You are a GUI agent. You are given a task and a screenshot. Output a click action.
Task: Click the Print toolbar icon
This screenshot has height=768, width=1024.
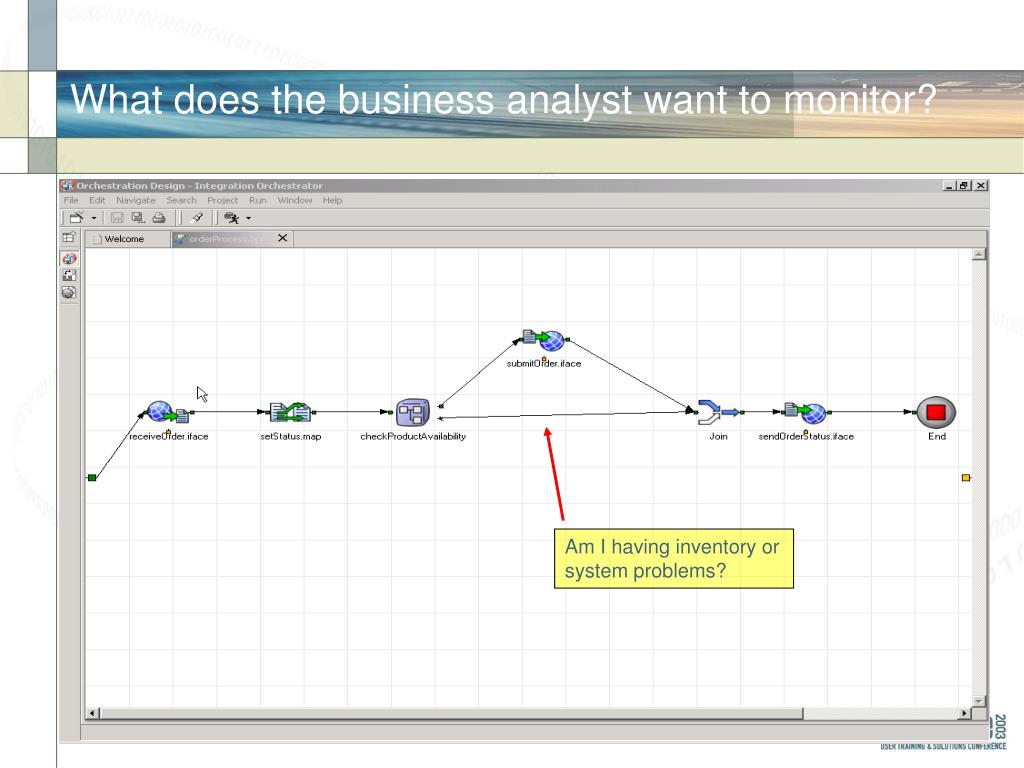pos(159,217)
